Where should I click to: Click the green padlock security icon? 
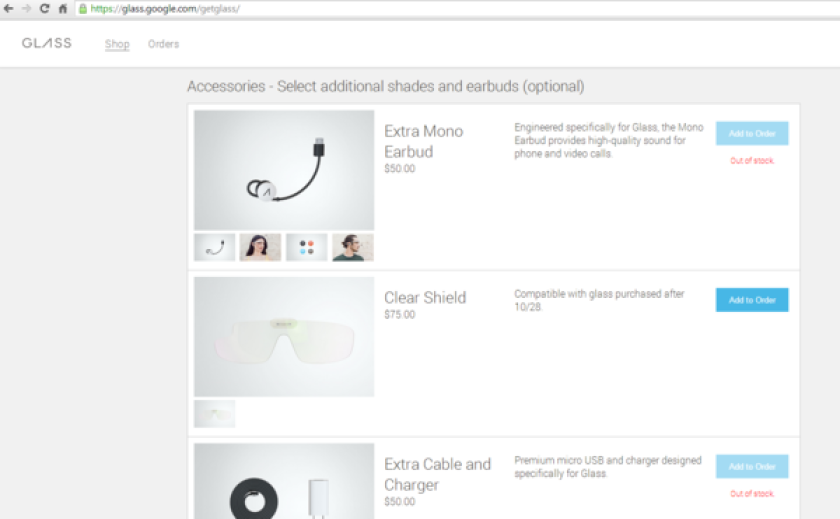pos(82,9)
